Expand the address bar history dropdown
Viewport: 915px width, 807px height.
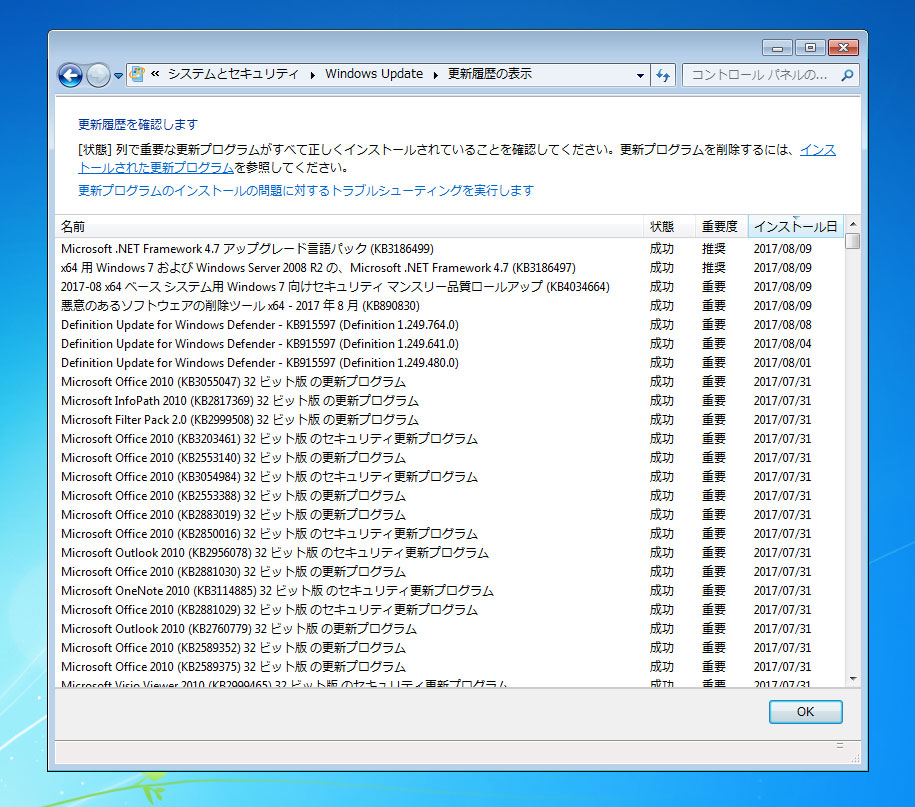pyautogui.click(x=641, y=75)
